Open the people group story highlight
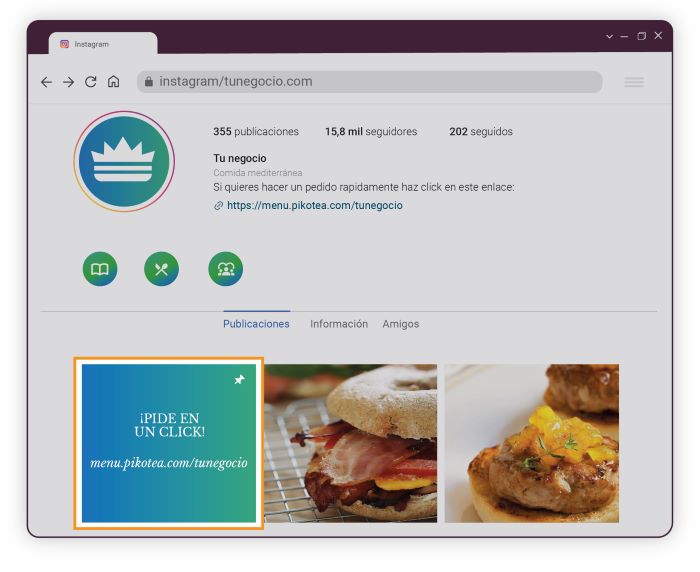The image size is (700, 572). point(225,269)
